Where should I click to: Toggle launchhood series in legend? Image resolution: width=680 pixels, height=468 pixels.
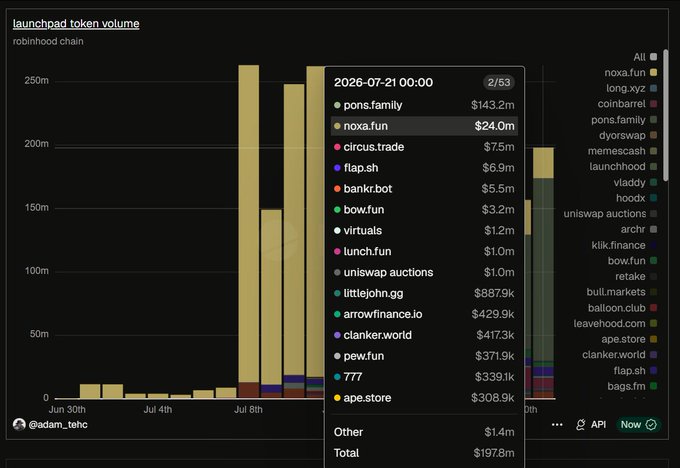(623, 167)
